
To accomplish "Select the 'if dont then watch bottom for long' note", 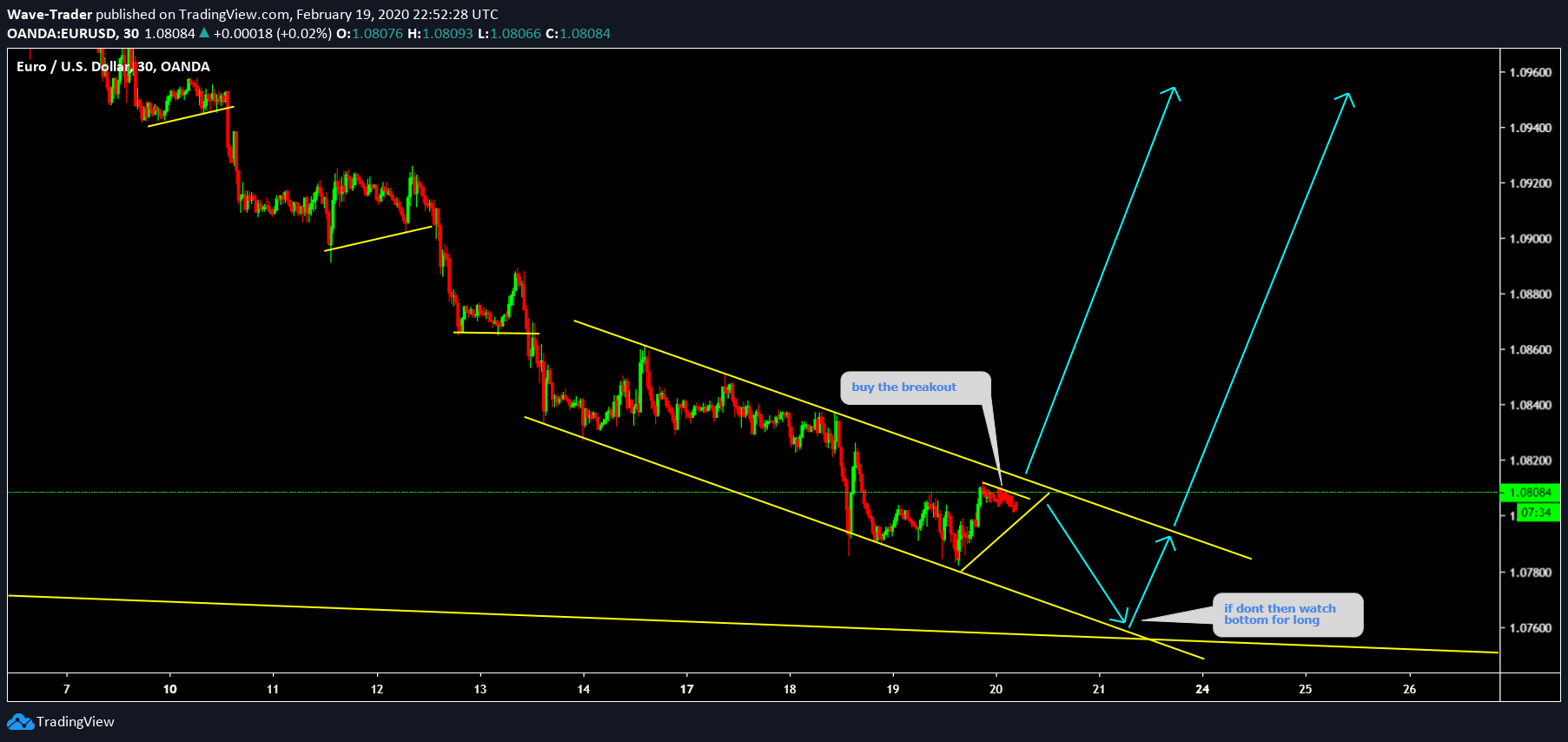I will pos(1287,614).
